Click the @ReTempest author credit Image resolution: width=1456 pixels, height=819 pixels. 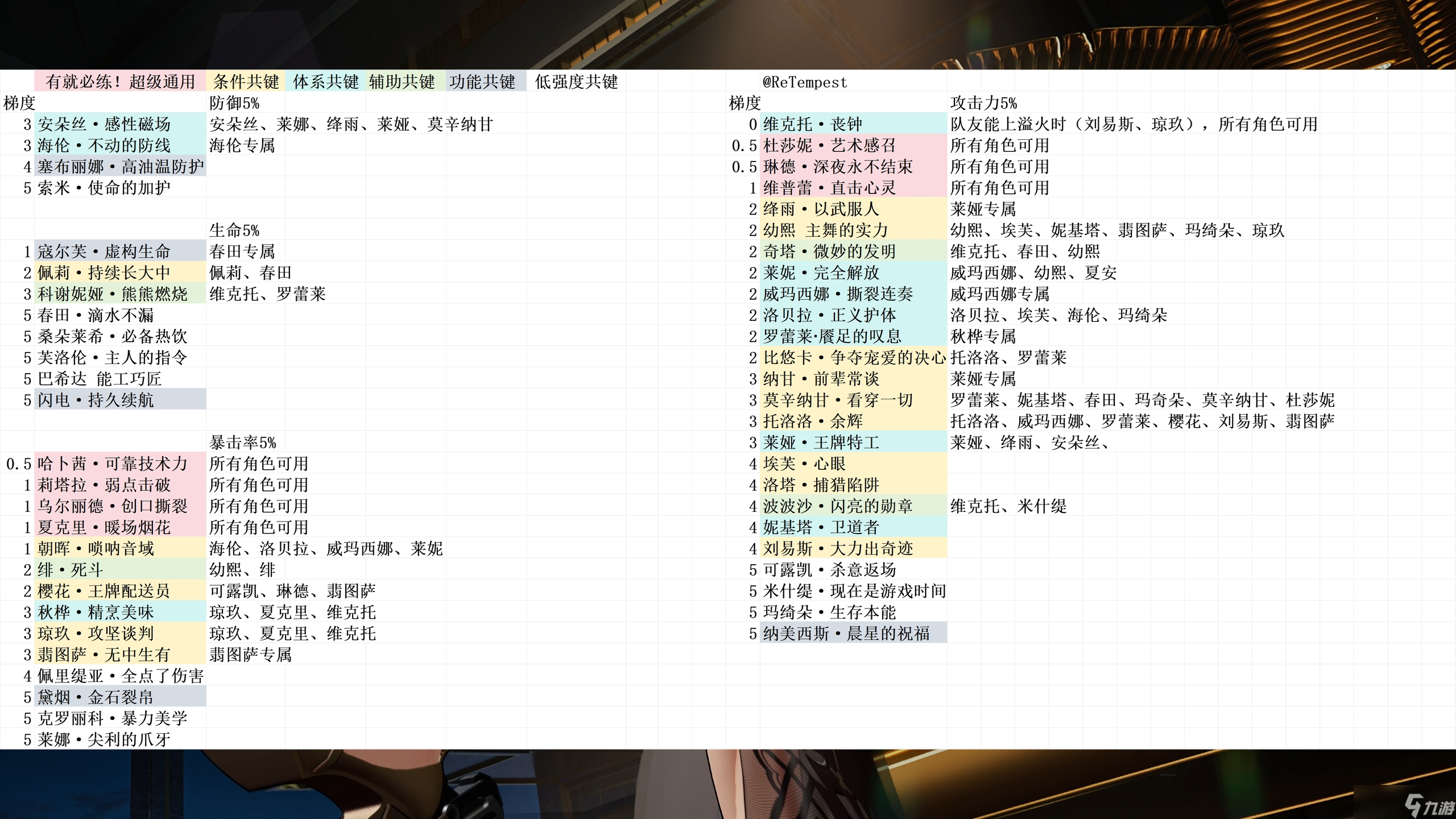[804, 82]
